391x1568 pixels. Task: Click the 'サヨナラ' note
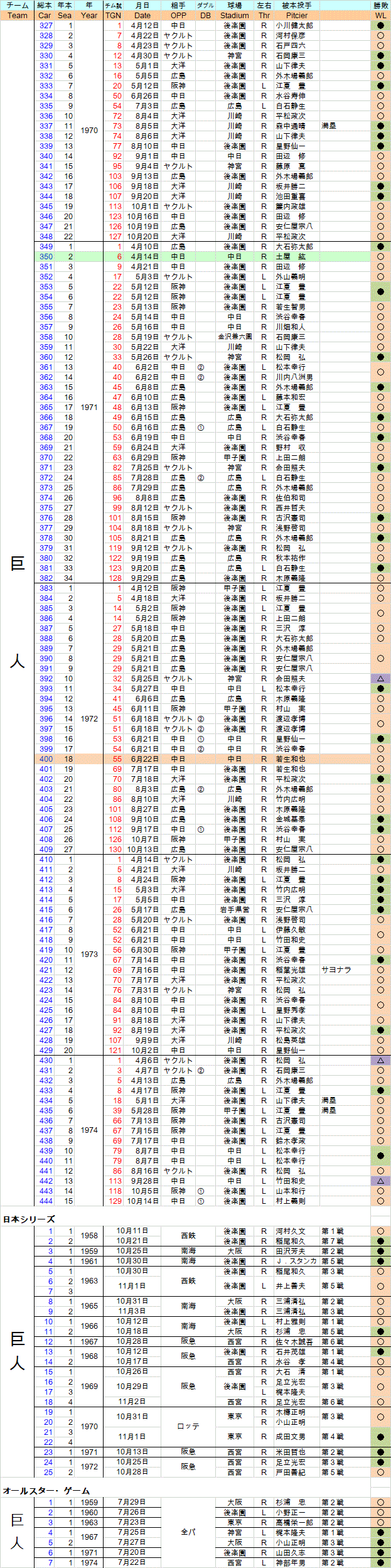pyautogui.click(x=336, y=970)
